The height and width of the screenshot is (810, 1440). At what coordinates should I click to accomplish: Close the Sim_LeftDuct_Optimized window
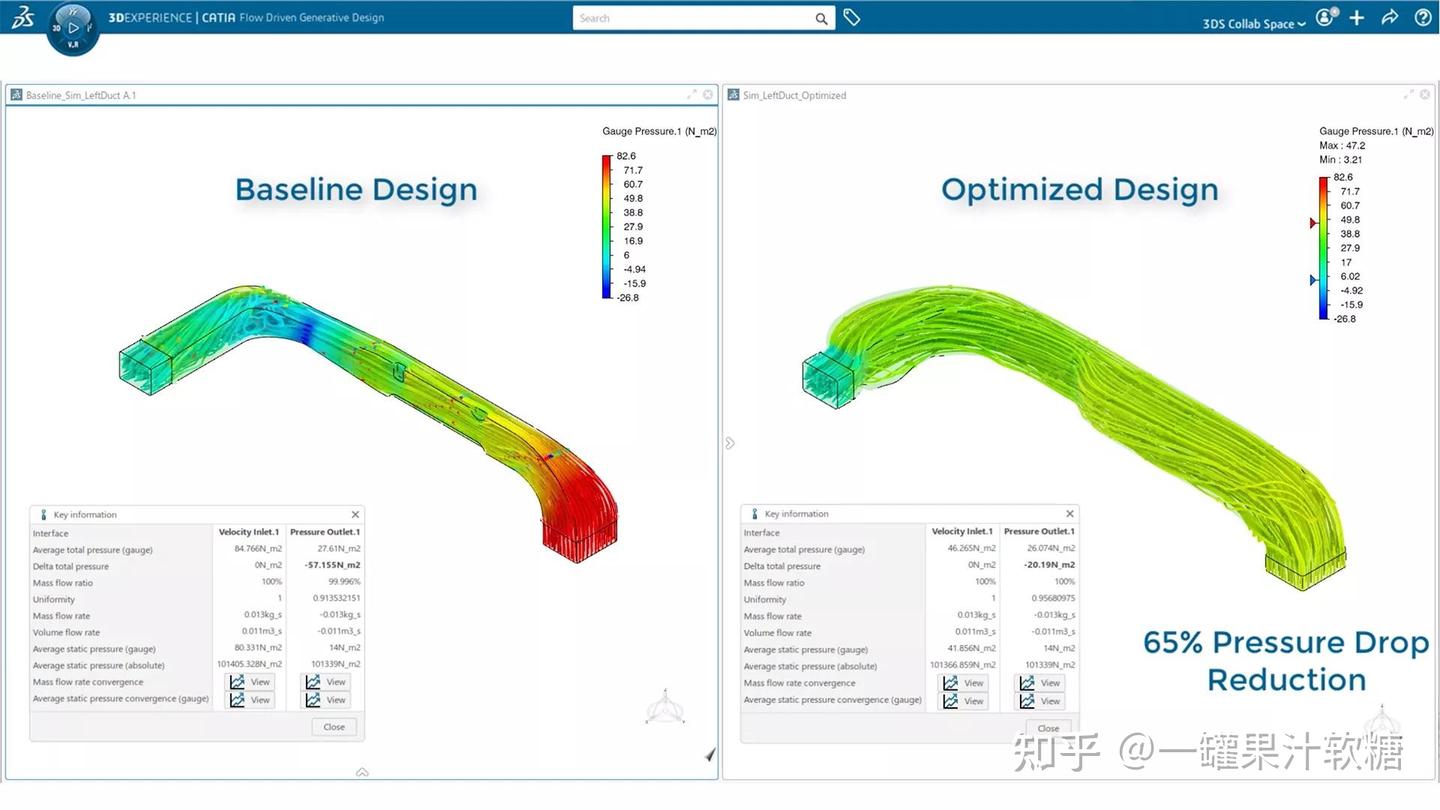(1425, 94)
